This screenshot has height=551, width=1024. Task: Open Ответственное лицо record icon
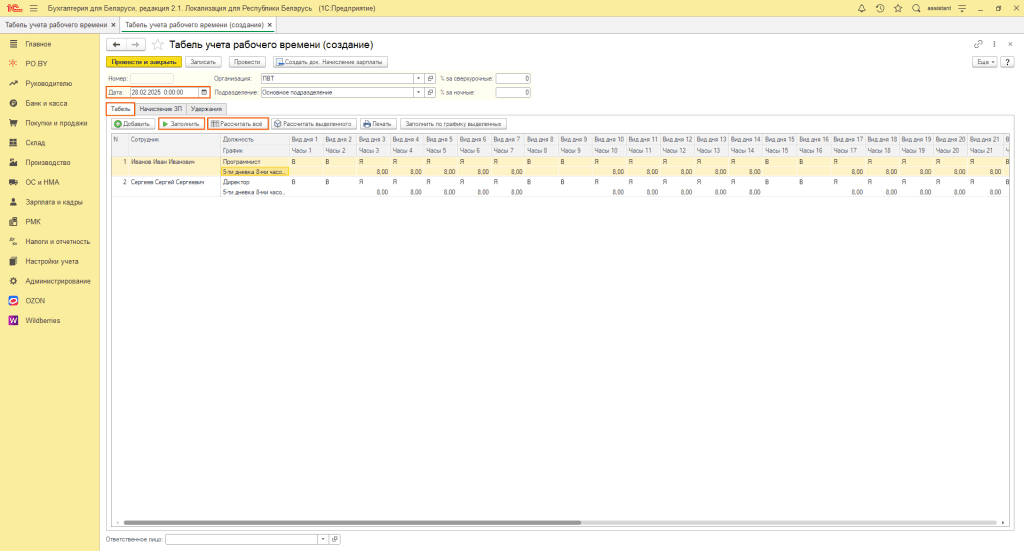point(335,539)
